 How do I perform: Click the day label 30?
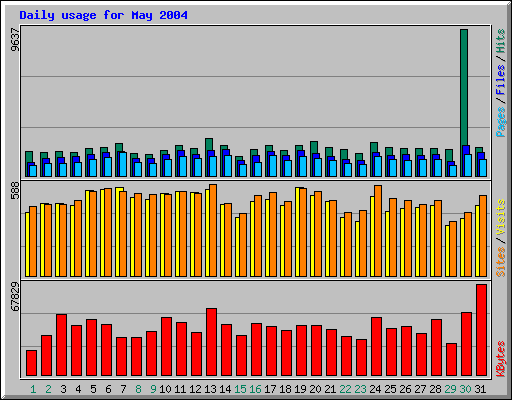coord(465,389)
